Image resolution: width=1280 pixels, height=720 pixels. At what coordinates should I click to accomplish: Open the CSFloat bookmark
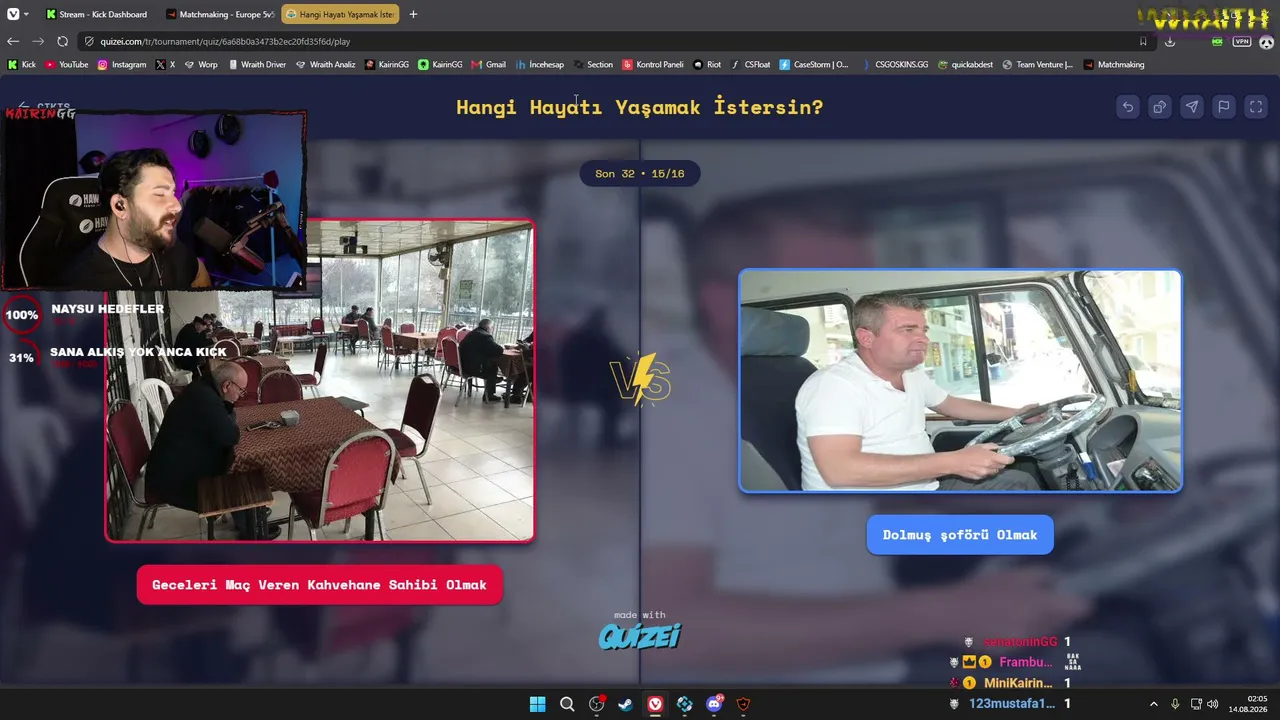[751, 65]
